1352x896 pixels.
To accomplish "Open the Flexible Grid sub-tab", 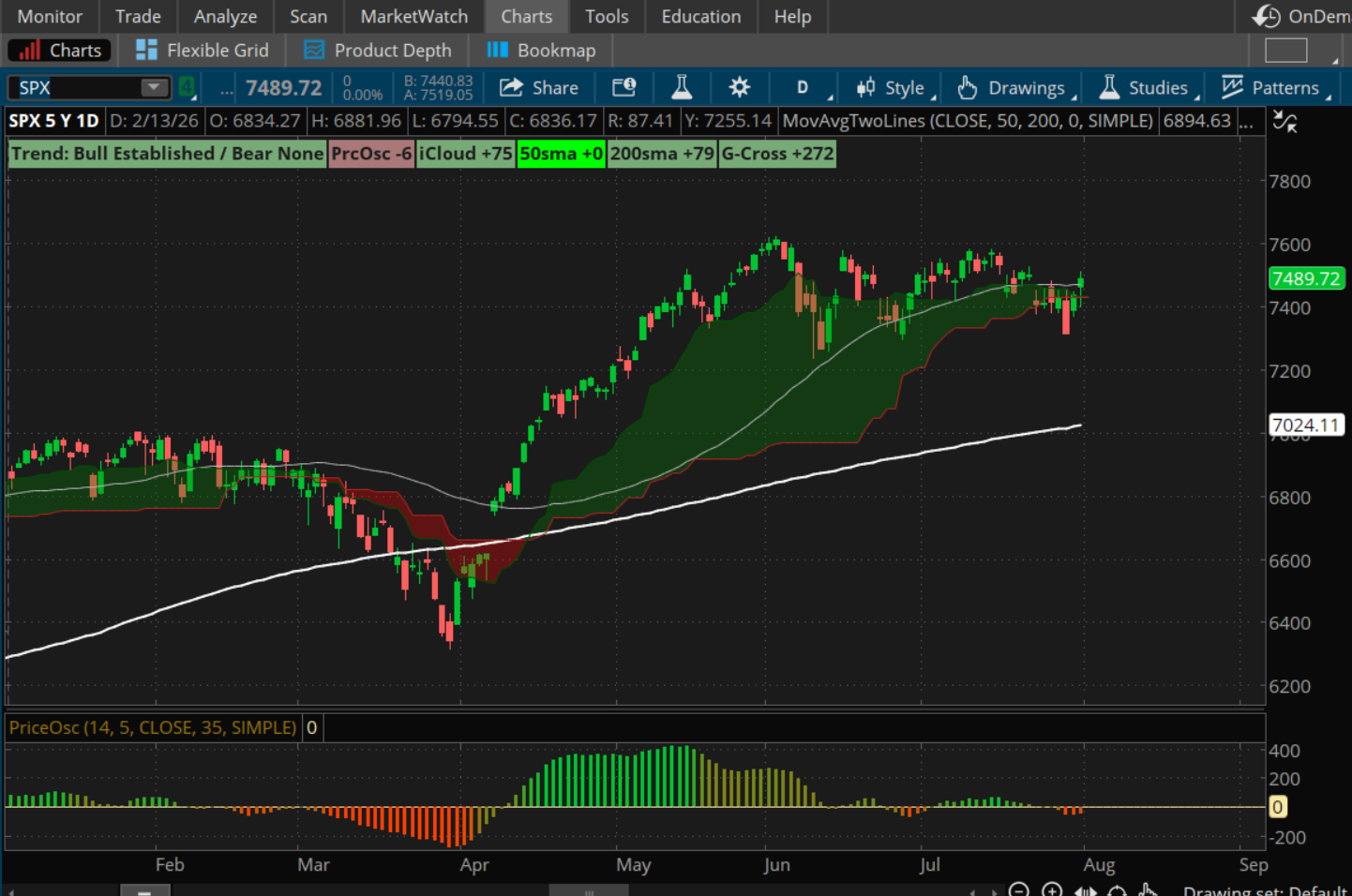I will (202, 51).
